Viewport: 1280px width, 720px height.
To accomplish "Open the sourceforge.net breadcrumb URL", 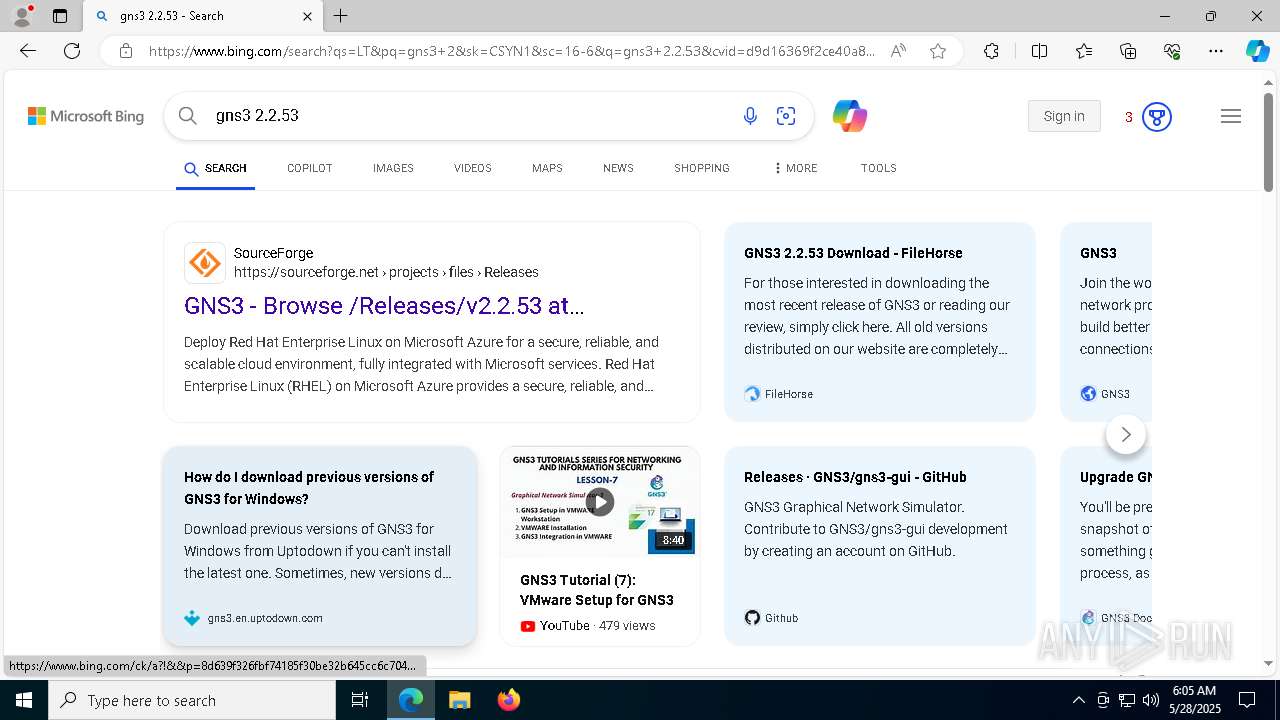I will click(386, 272).
